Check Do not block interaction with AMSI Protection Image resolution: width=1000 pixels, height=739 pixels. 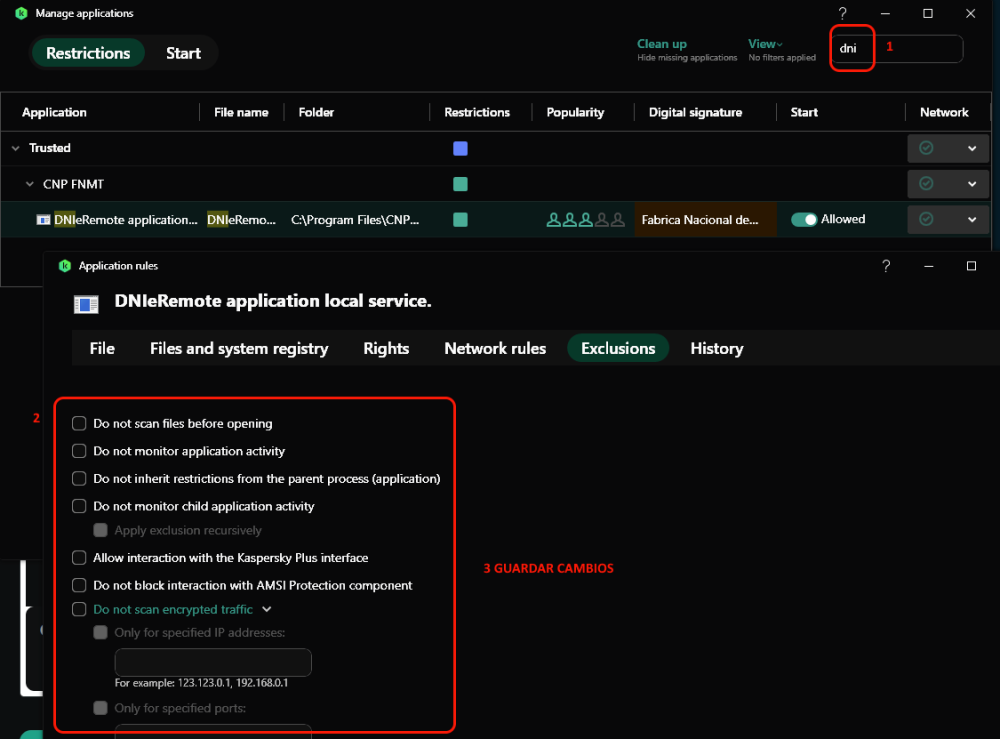(x=79, y=585)
